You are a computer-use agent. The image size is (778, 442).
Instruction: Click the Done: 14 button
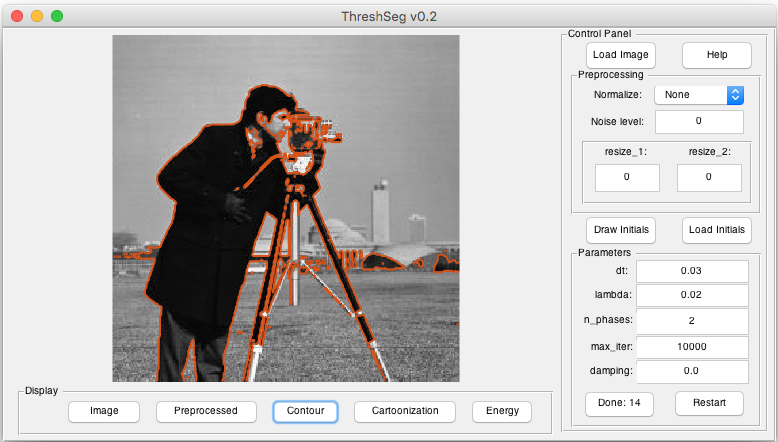point(619,404)
